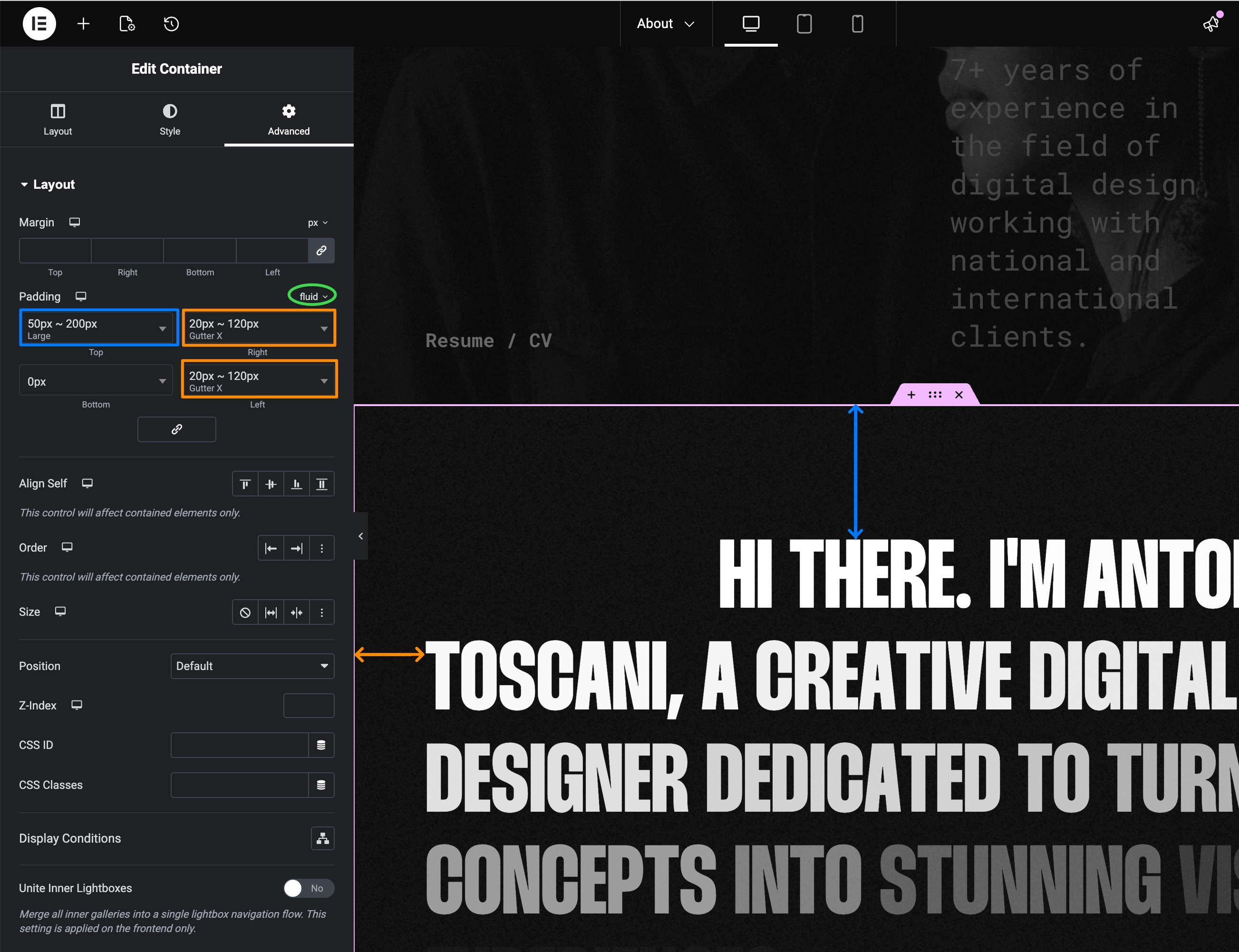Open the Position Default dropdown
The image size is (1239, 952).
(x=252, y=666)
